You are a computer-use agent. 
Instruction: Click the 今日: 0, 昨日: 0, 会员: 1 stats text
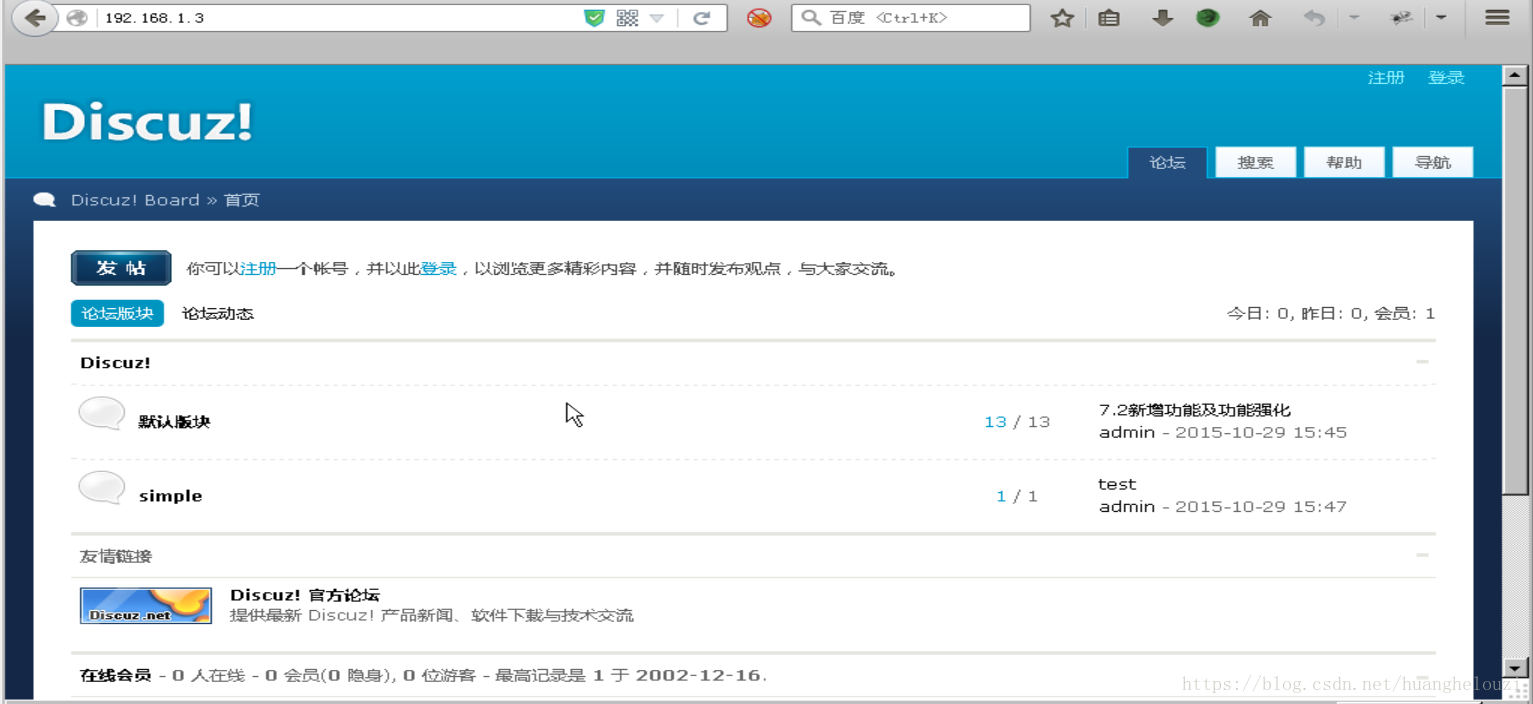point(1331,314)
